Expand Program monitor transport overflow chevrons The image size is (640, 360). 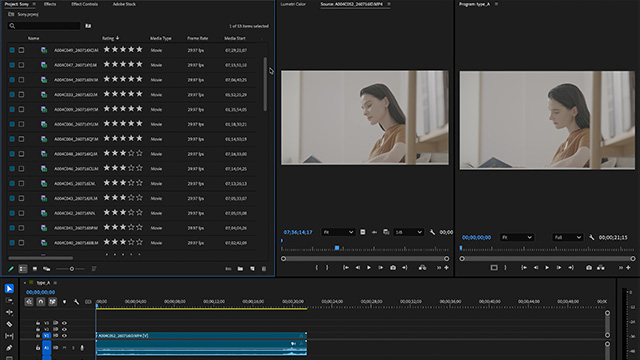click(620, 268)
